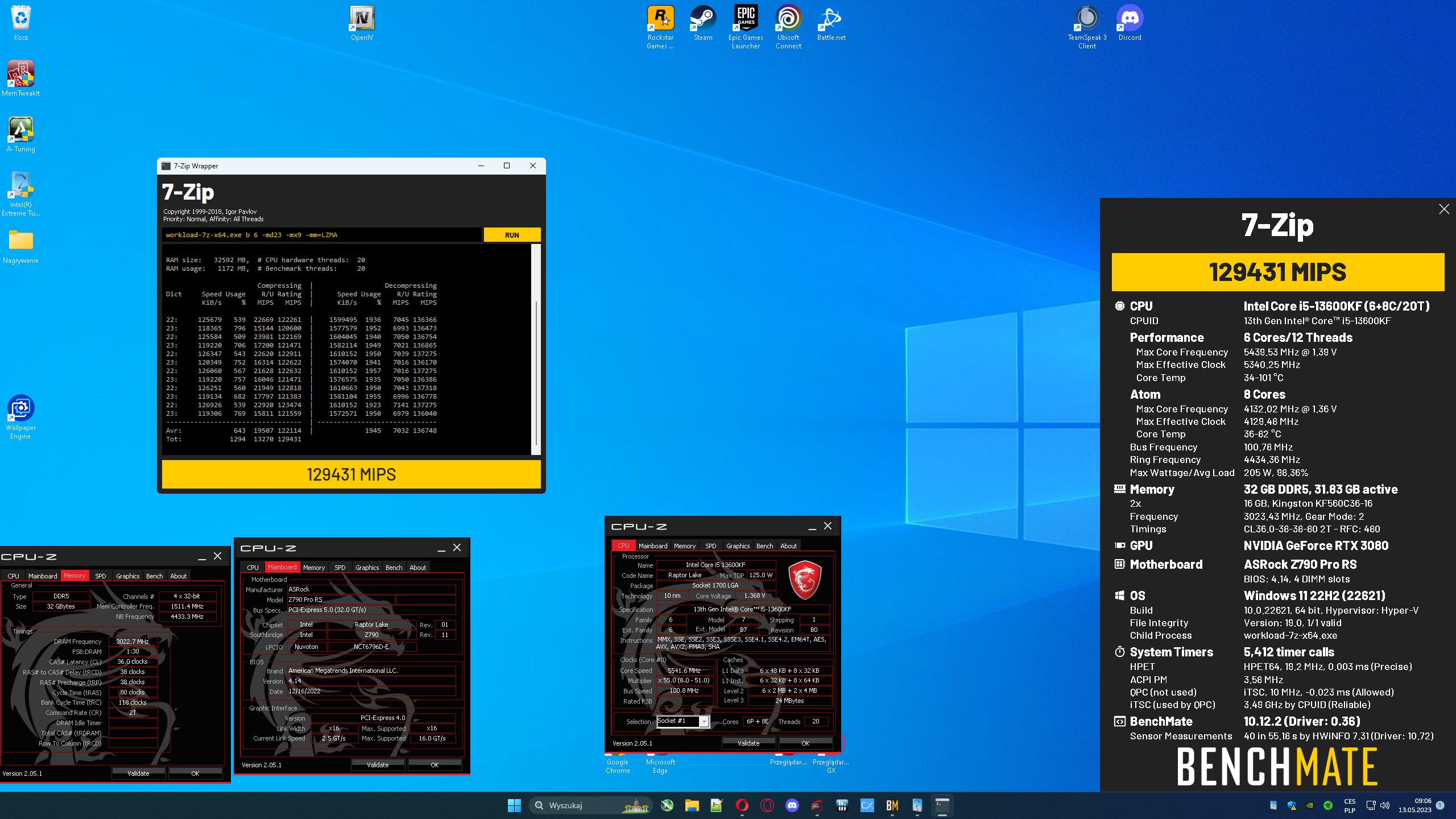The image size is (1456, 819).
Task: Click the 129431 MIPS score banner in BenchMate
Action: (1277, 272)
